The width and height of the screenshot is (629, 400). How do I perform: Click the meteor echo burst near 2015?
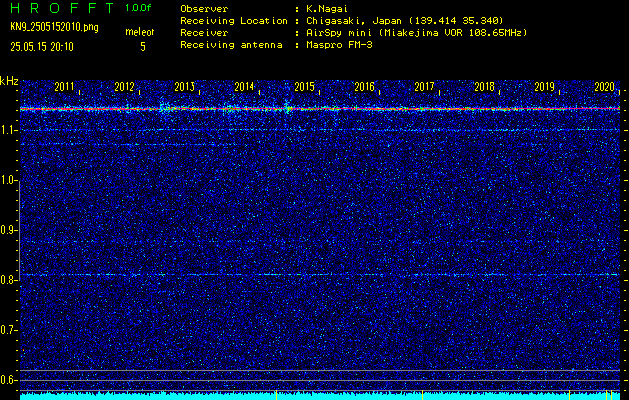coord(287,108)
